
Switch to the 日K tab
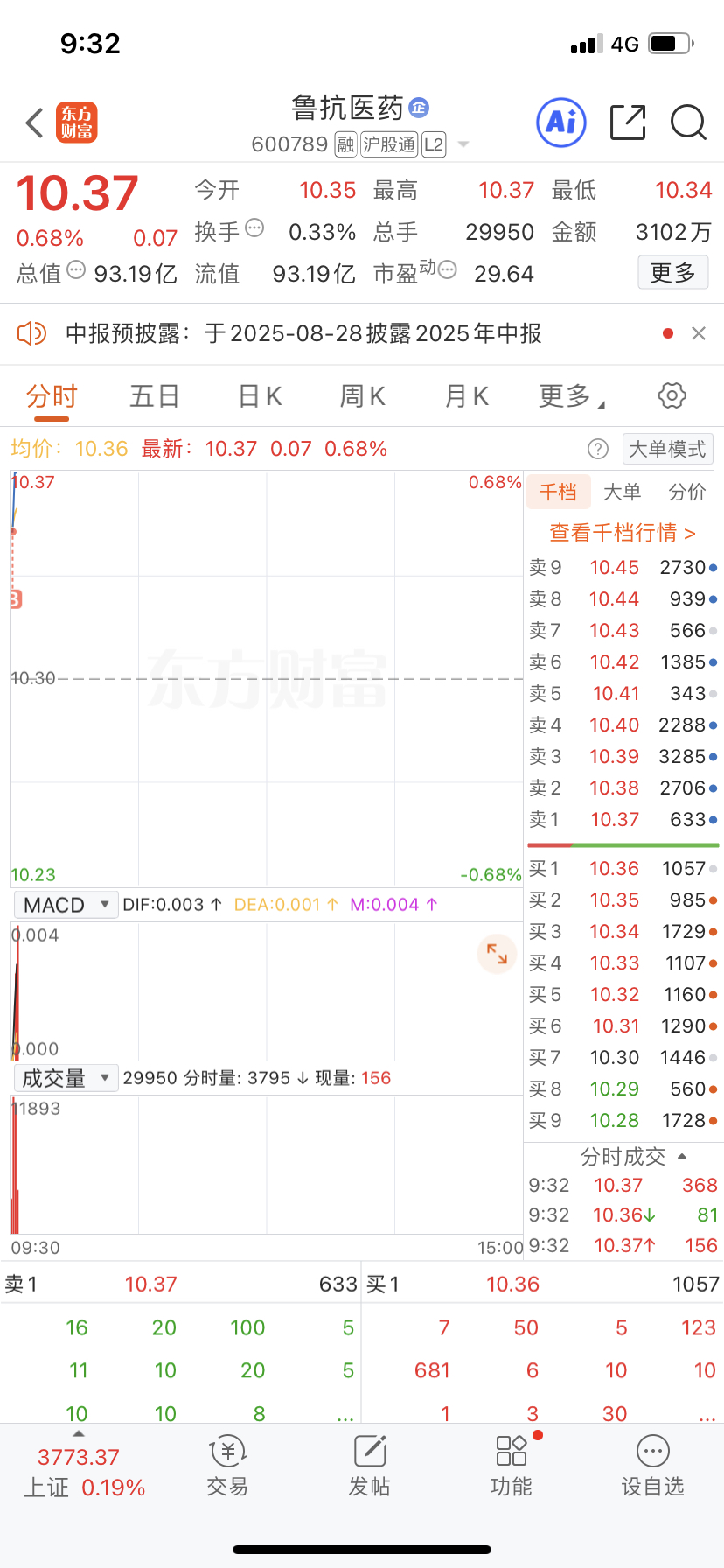coord(260,396)
